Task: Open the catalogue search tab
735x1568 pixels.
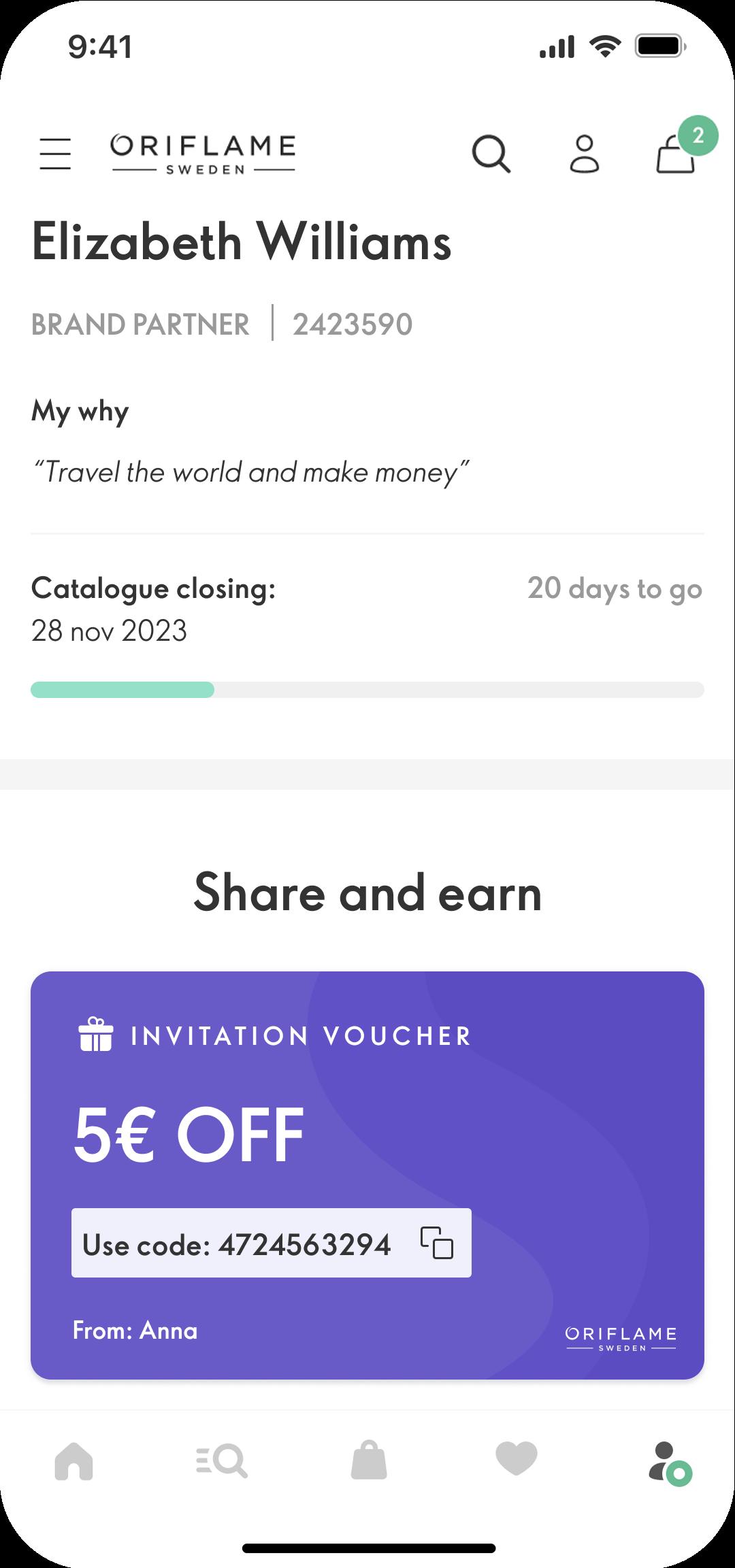Action: point(221,1460)
